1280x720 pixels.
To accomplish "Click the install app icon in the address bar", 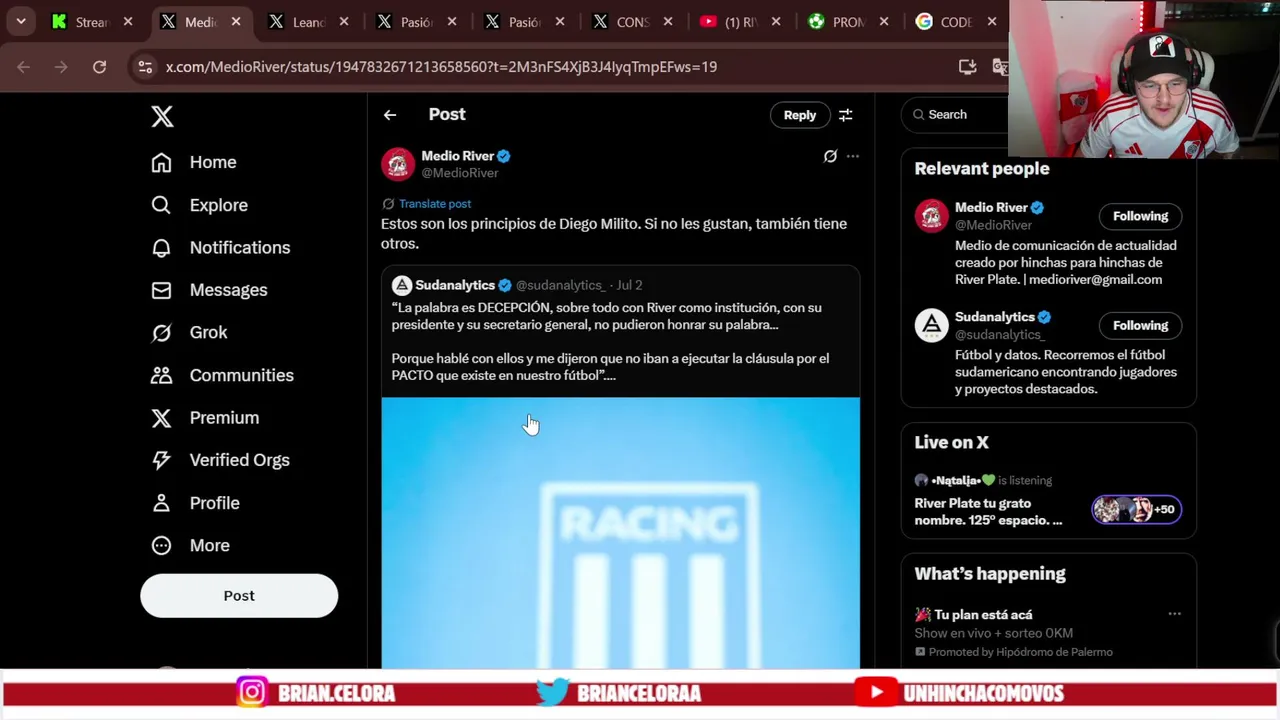I will [967, 67].
